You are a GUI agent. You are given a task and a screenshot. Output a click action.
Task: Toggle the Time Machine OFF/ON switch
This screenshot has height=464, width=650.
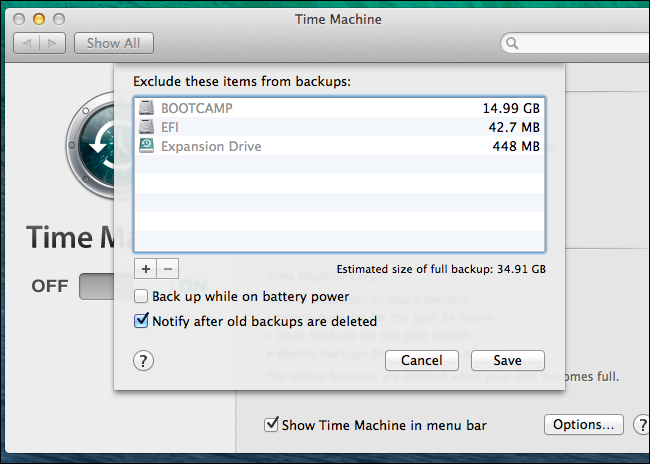pos(97,286)
